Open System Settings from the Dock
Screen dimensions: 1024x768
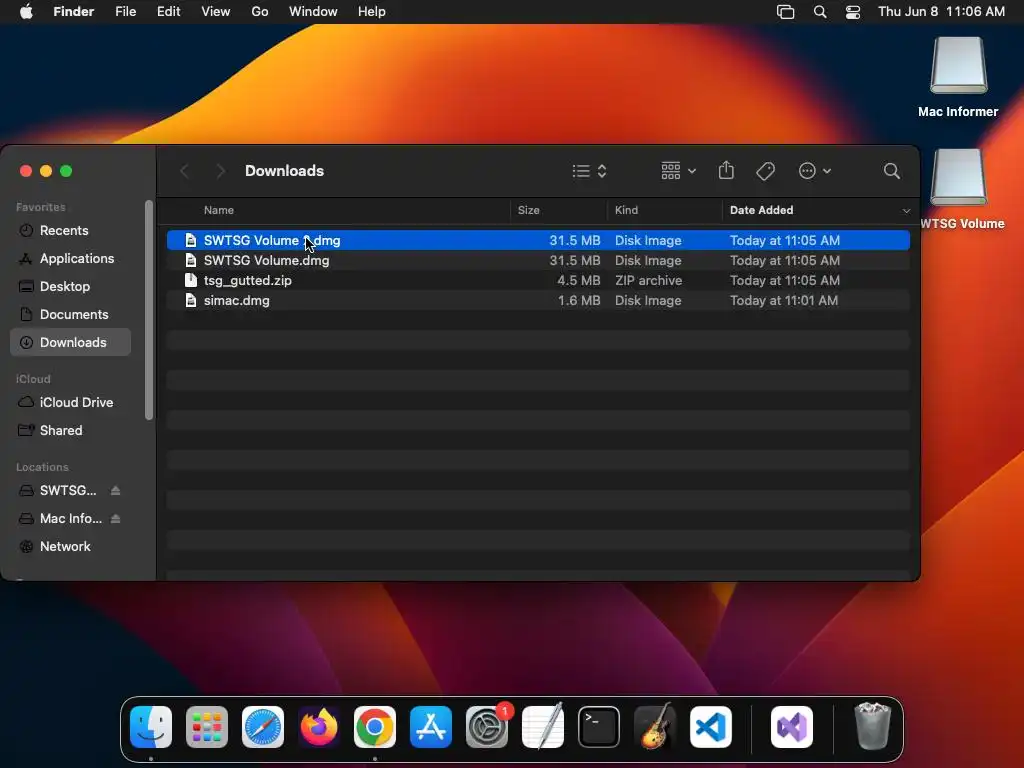click(487, 727)
